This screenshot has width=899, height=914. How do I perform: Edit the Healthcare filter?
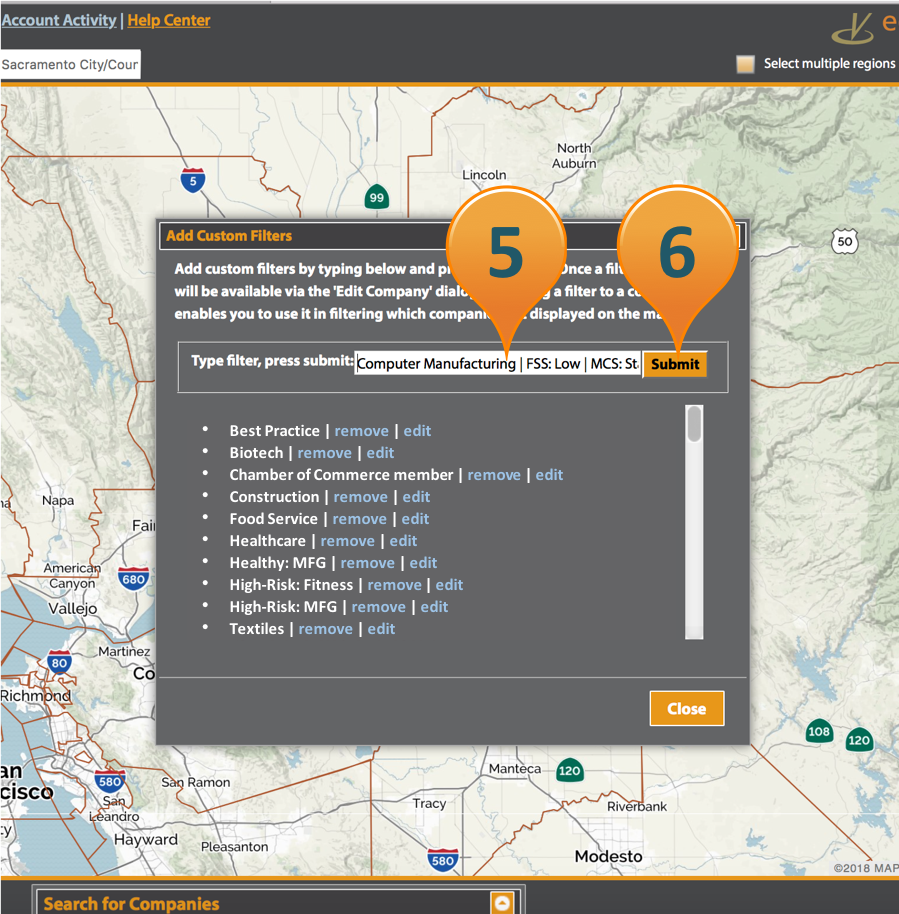coord(403,541)
